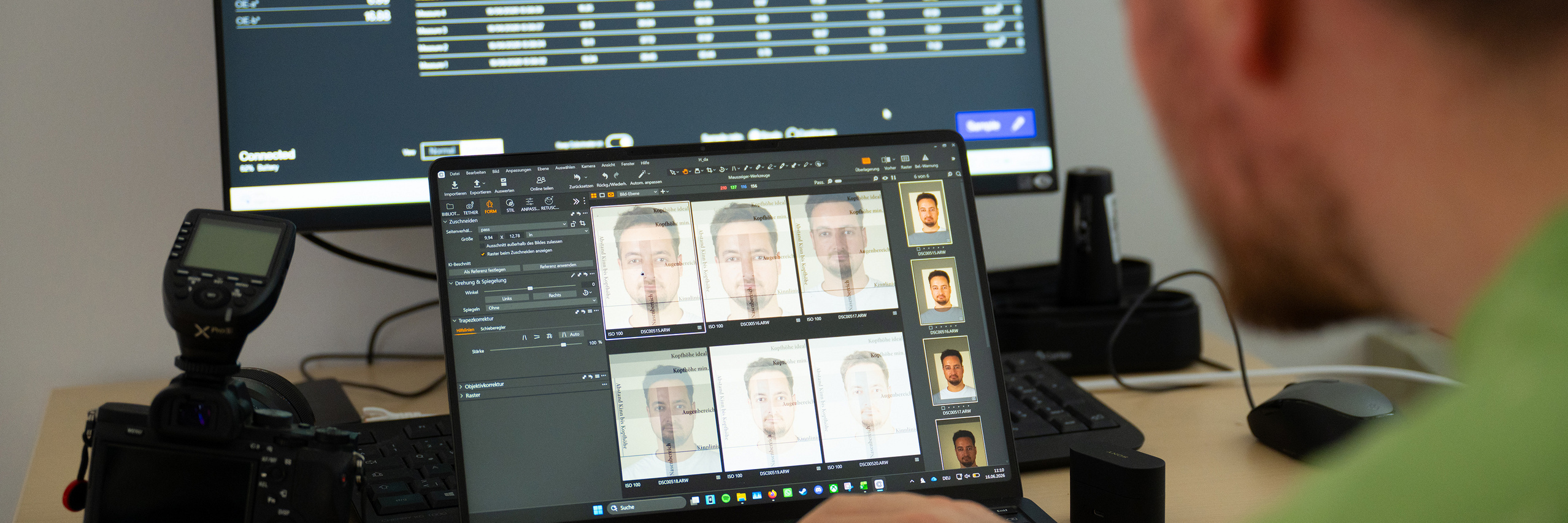1568x523 pixels.
Task: Open the Kamera menu
Action: click(588, 166)
